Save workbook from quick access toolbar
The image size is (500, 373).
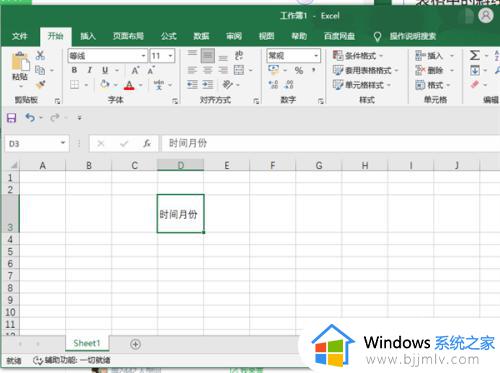tap(12, 118)
